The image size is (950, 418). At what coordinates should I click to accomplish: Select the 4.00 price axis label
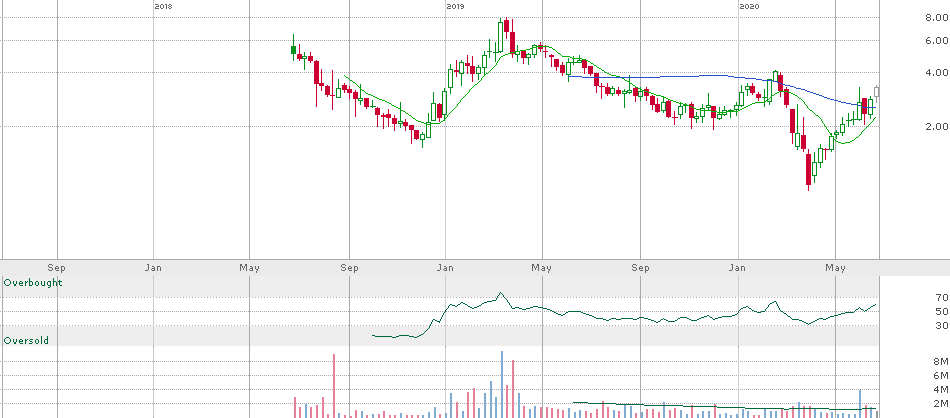(x=936, y=73)
